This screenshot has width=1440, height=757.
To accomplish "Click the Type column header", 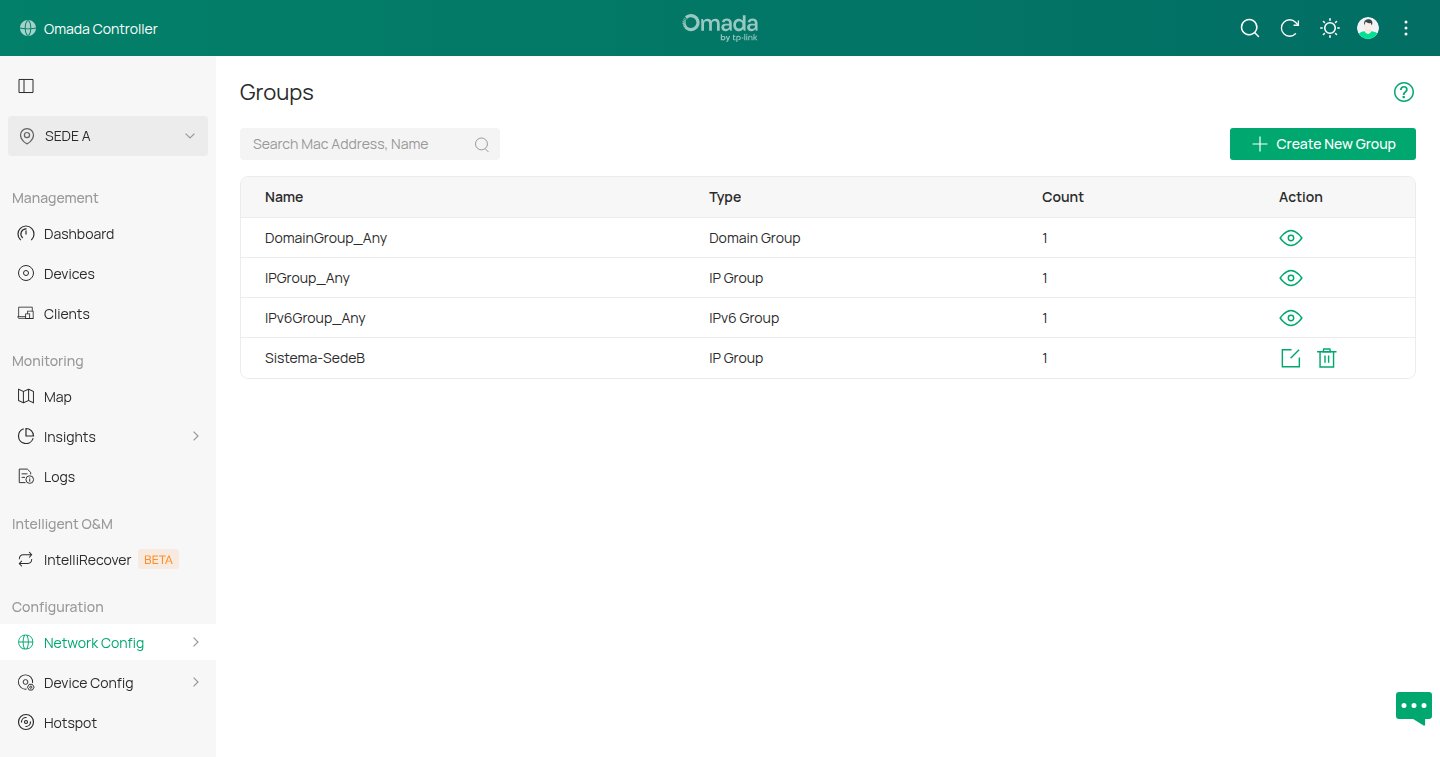I will tap(725, 197).
